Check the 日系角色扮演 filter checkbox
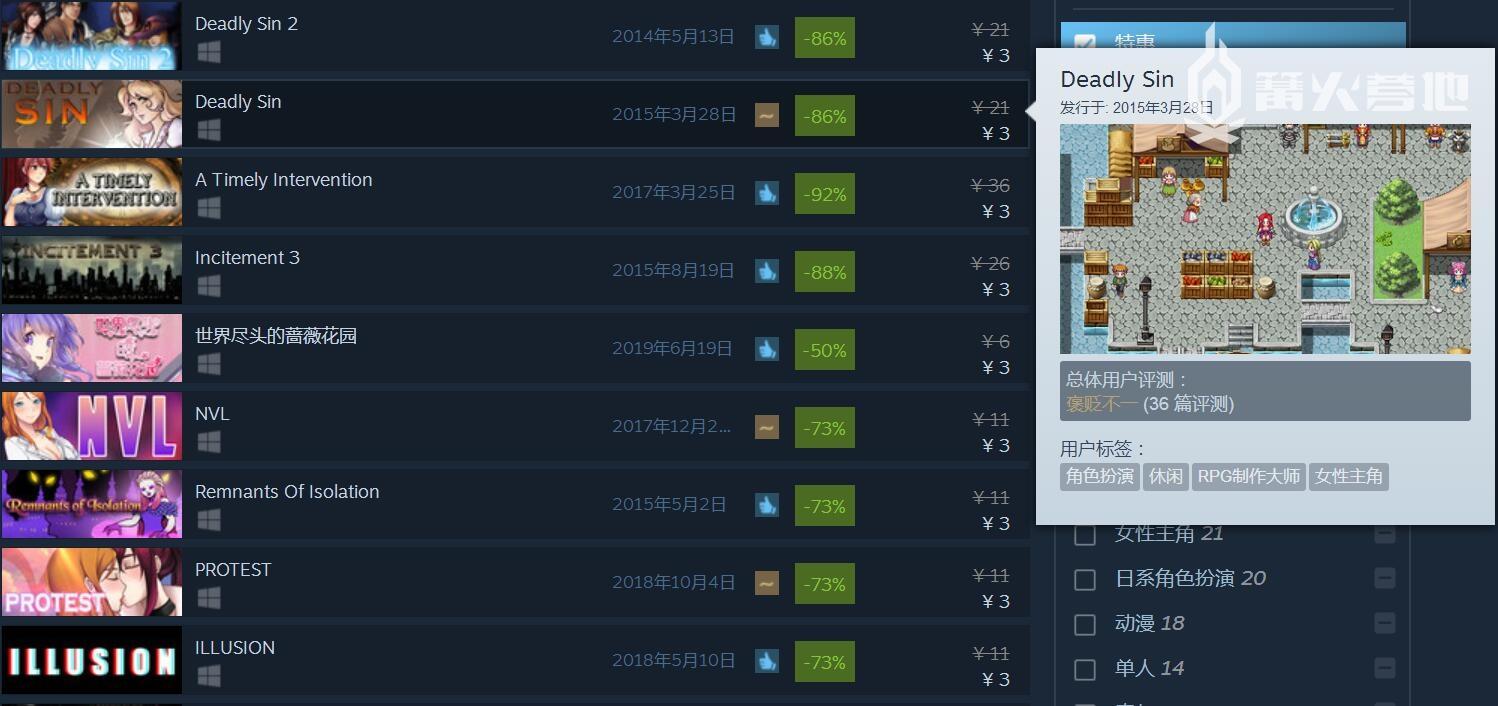Viewport: 1498px width, 706px height. click(1085, 579)
